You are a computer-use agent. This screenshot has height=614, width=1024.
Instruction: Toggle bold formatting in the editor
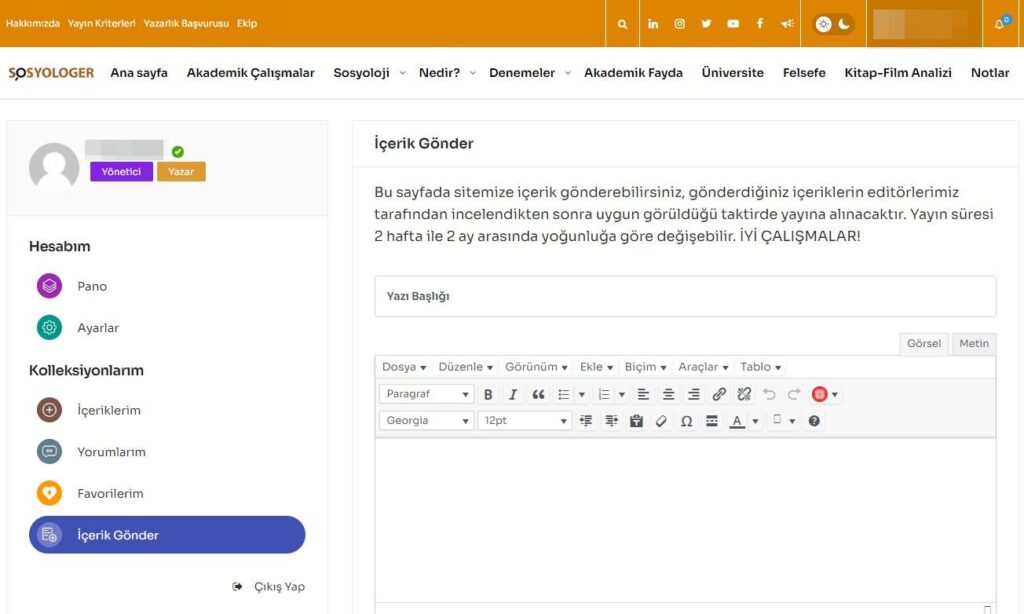coord(488,395)
